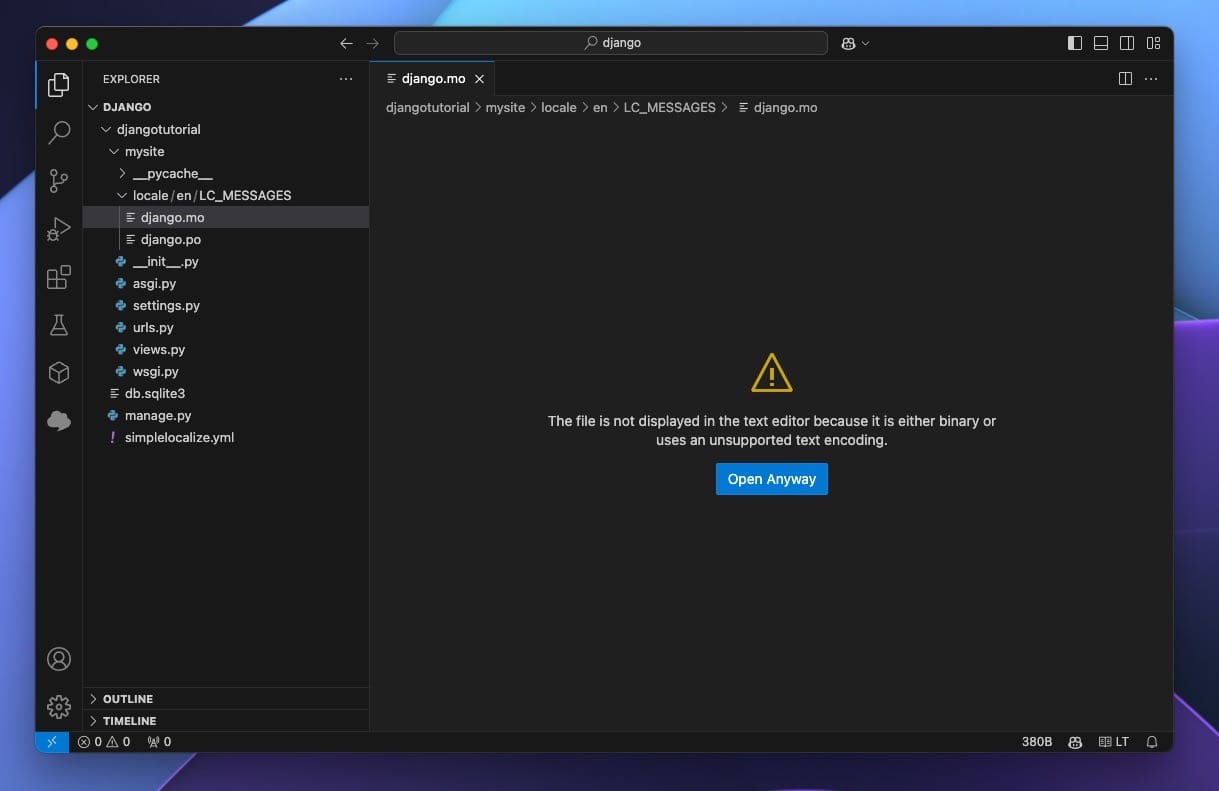This screenshot has width=1219, height=791.
Task: Collapse the DJANGO explorer section
Action: pos(226,107)
